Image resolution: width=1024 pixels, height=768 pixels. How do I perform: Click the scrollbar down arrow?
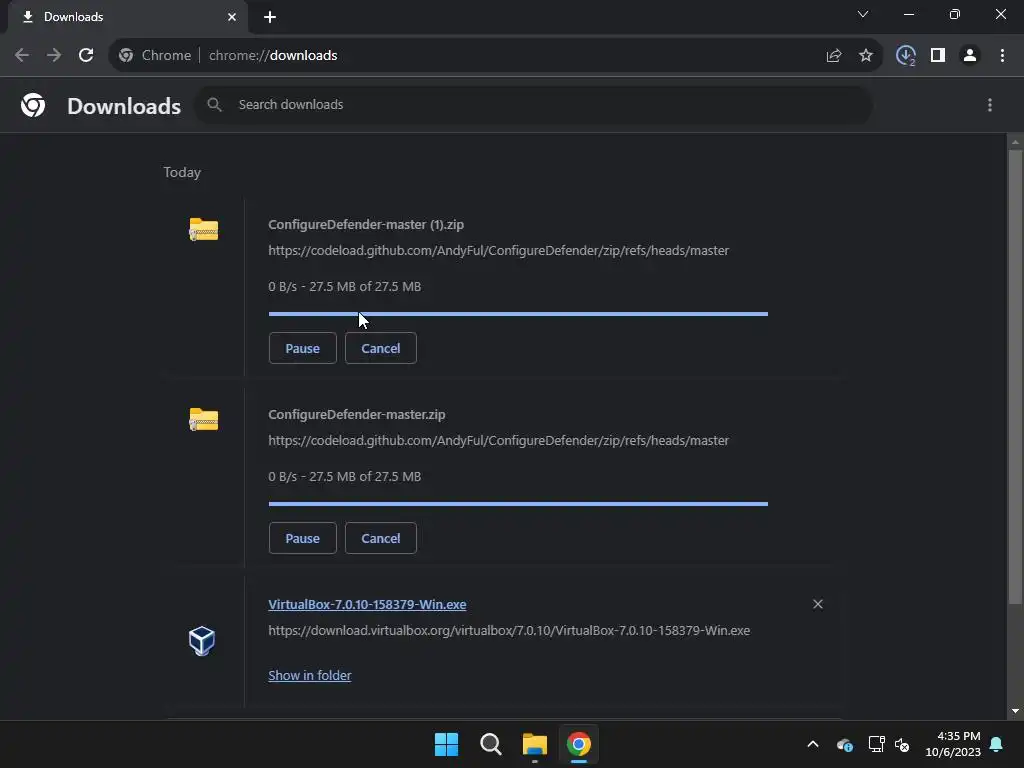(1015, 711)
